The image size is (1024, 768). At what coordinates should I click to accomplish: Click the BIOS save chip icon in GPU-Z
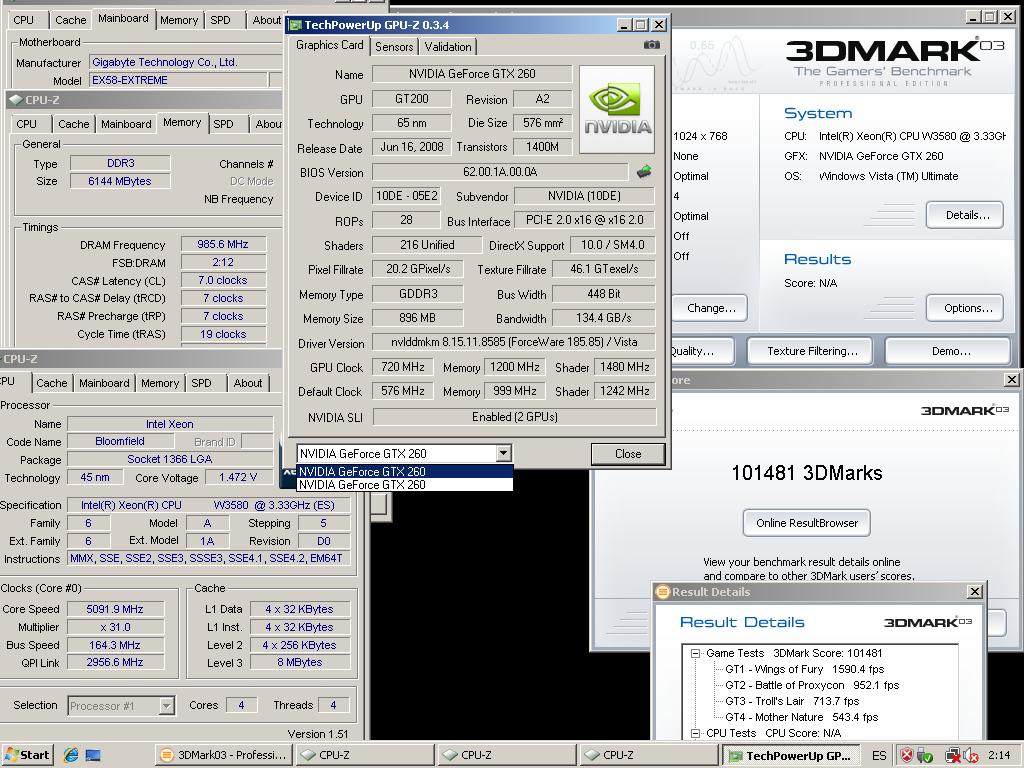644,172
